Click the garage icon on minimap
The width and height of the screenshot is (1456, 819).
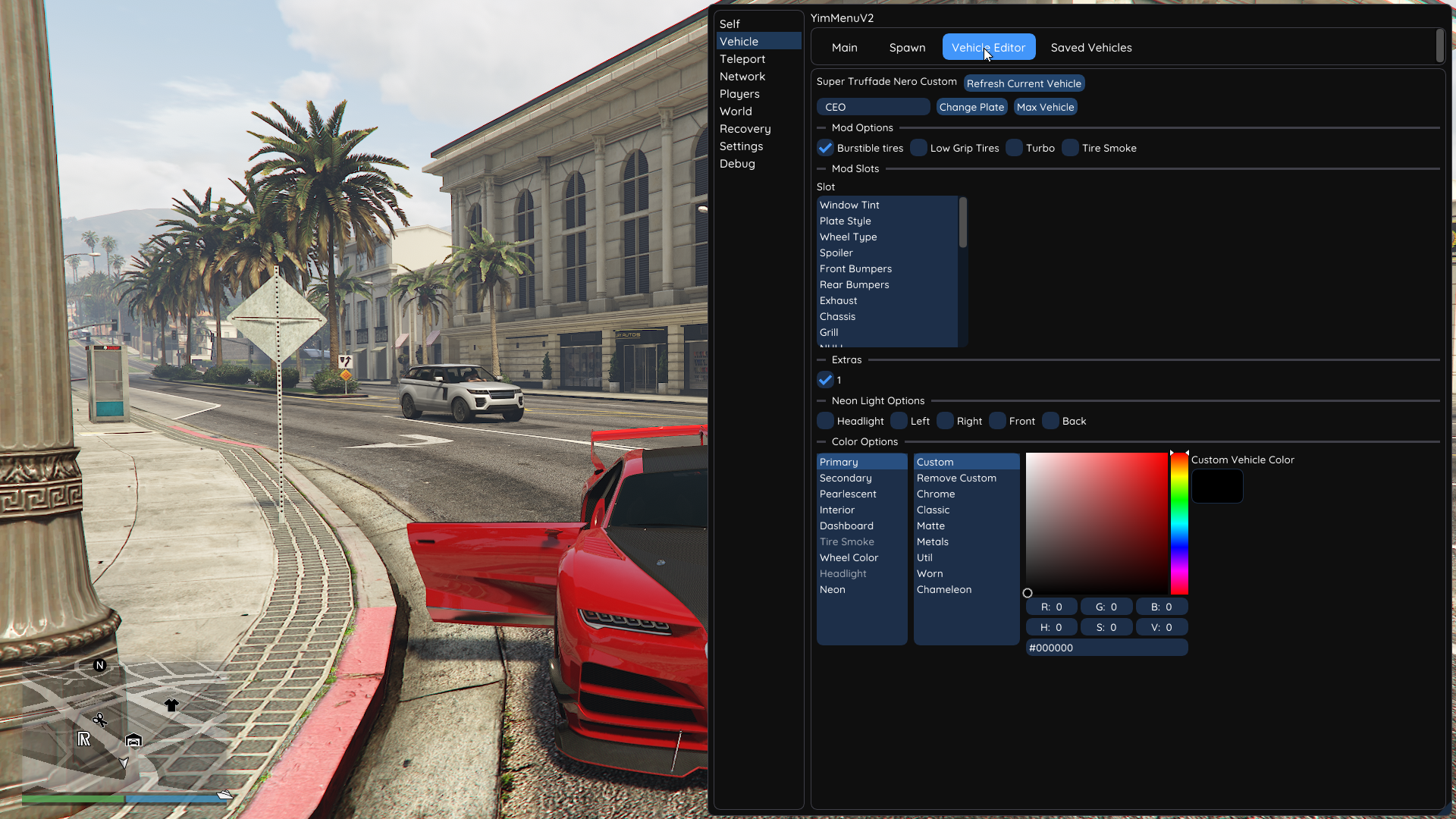click(133, 740)
